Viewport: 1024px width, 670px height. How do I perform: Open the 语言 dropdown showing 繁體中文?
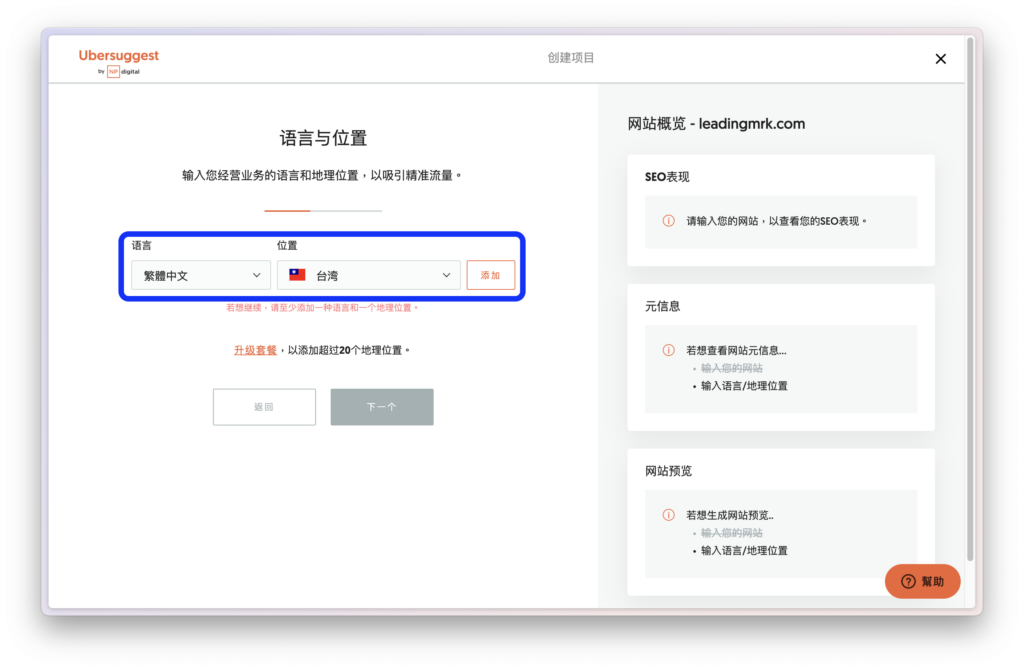[x=201, y=276]
